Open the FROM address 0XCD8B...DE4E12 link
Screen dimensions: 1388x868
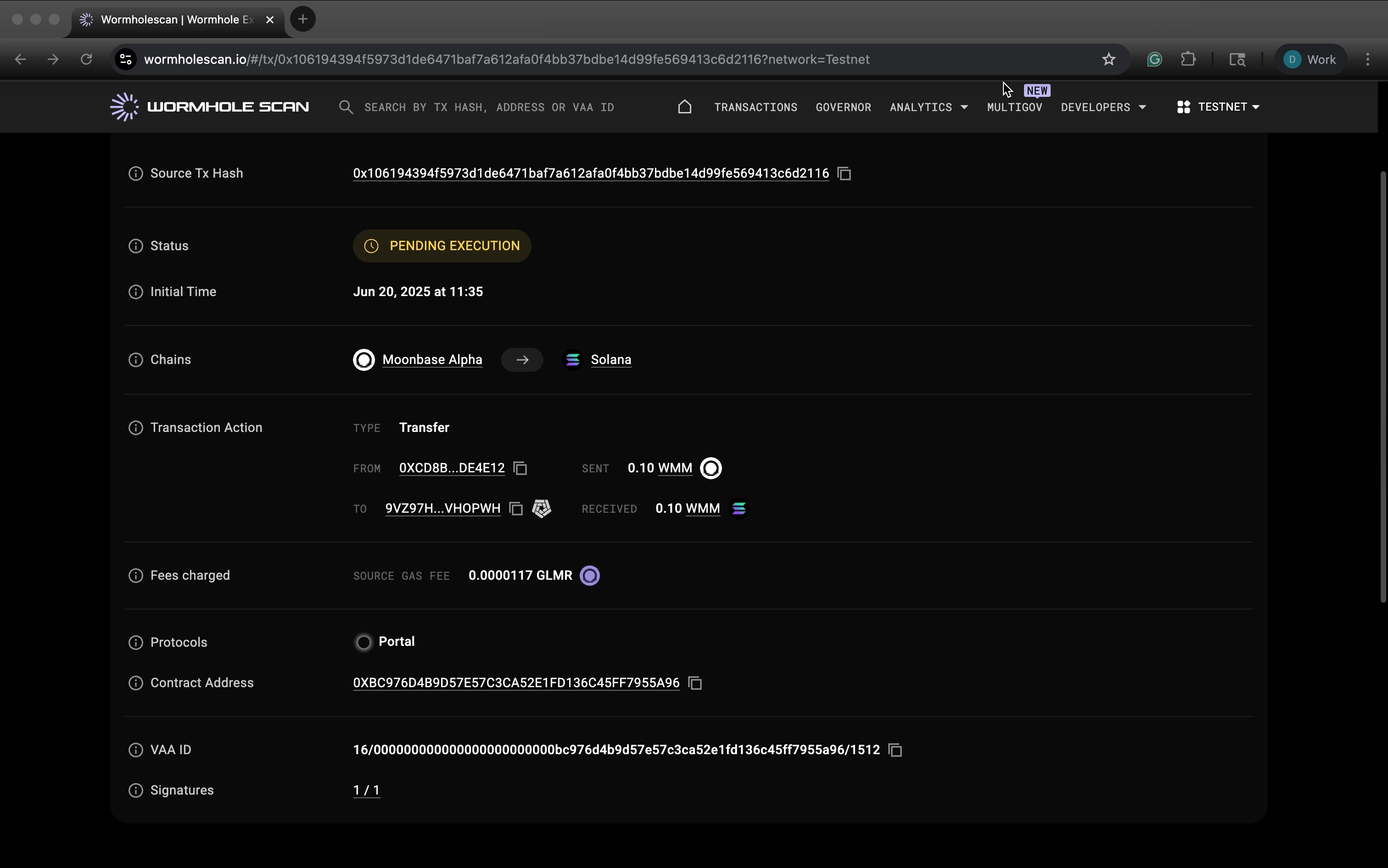click(x=452, y=469)
